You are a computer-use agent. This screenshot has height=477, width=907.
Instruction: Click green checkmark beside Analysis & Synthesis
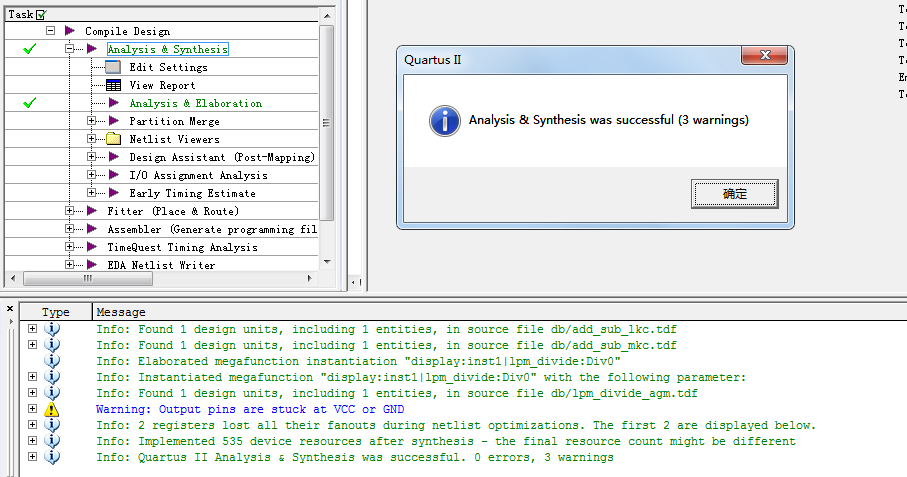point(30,49)
